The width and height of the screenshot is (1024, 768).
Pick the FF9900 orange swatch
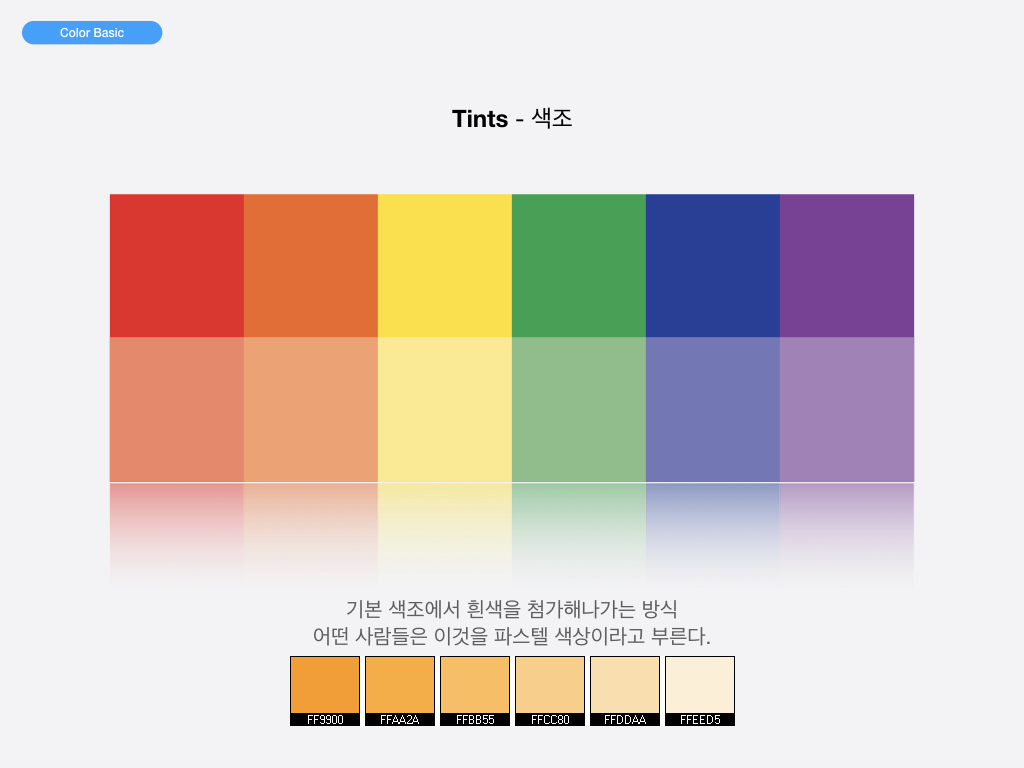click(325, 686)
